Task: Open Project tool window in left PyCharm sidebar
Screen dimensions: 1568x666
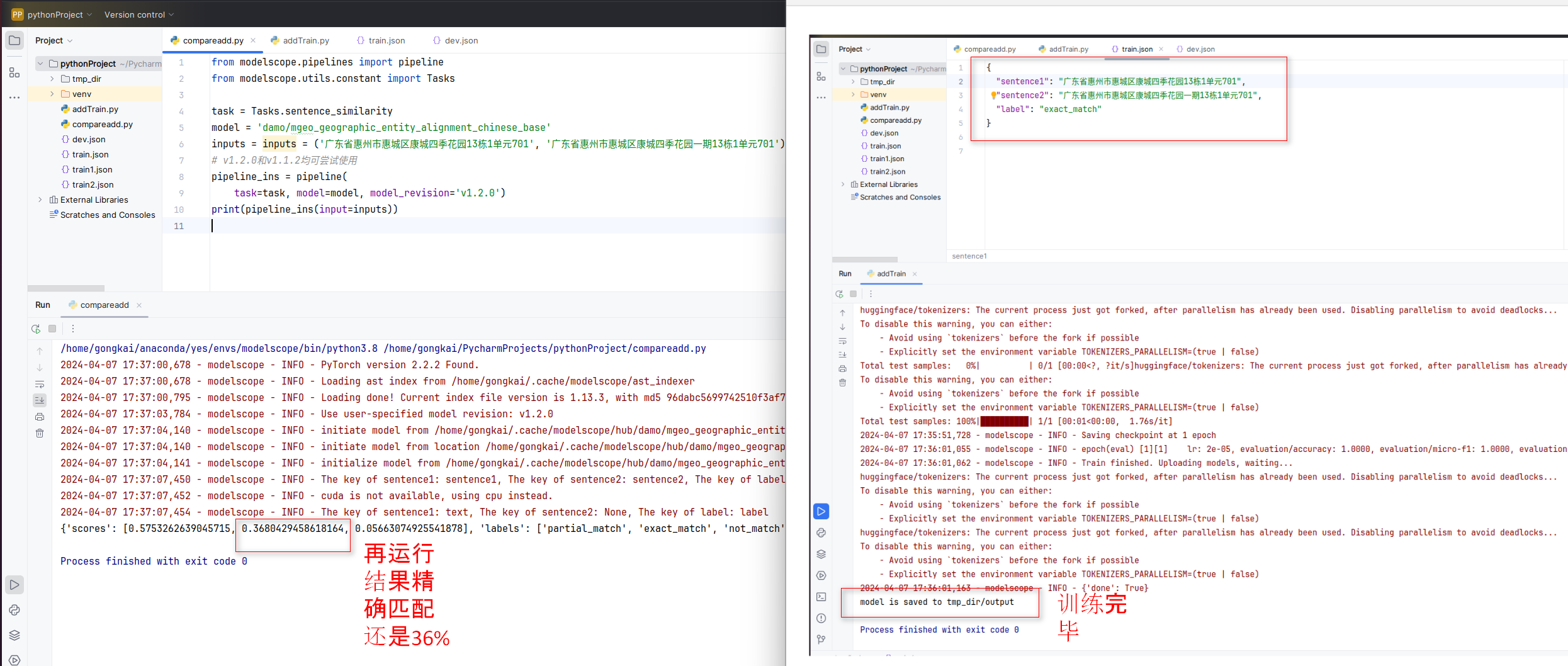Action: (14, 40)
